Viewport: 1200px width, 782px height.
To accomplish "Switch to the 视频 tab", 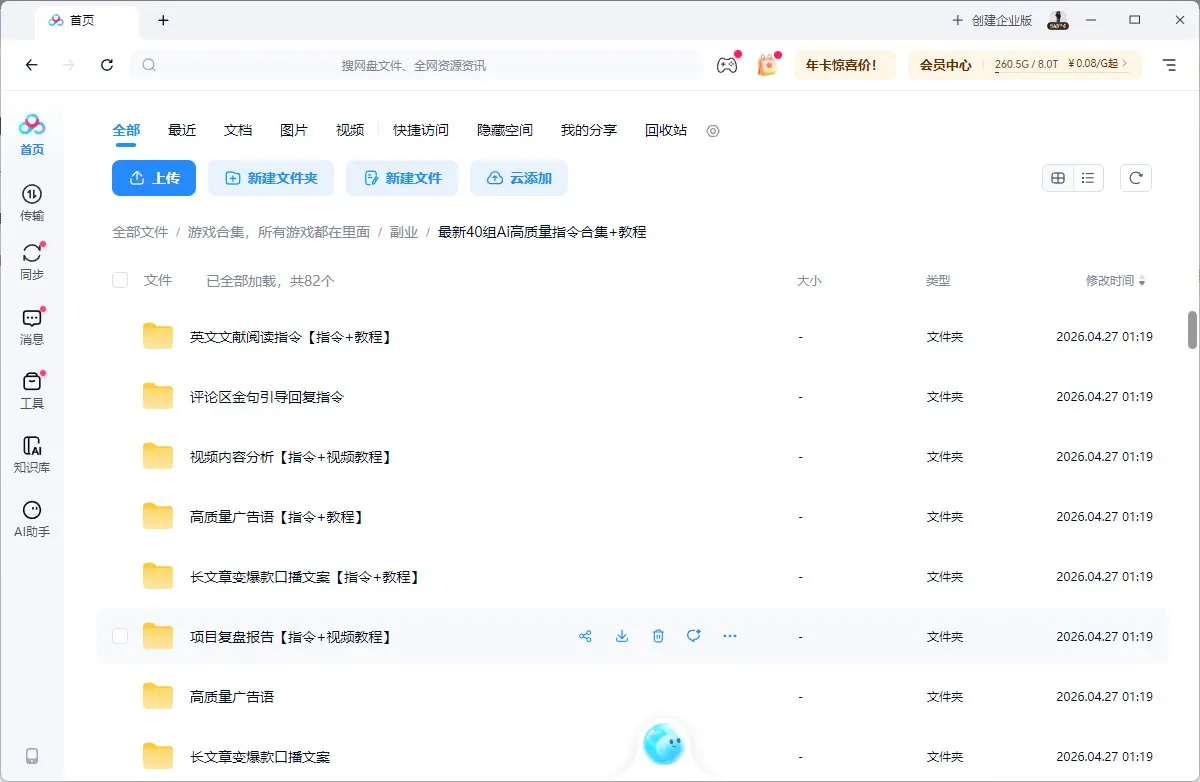I will pos(349,130).
